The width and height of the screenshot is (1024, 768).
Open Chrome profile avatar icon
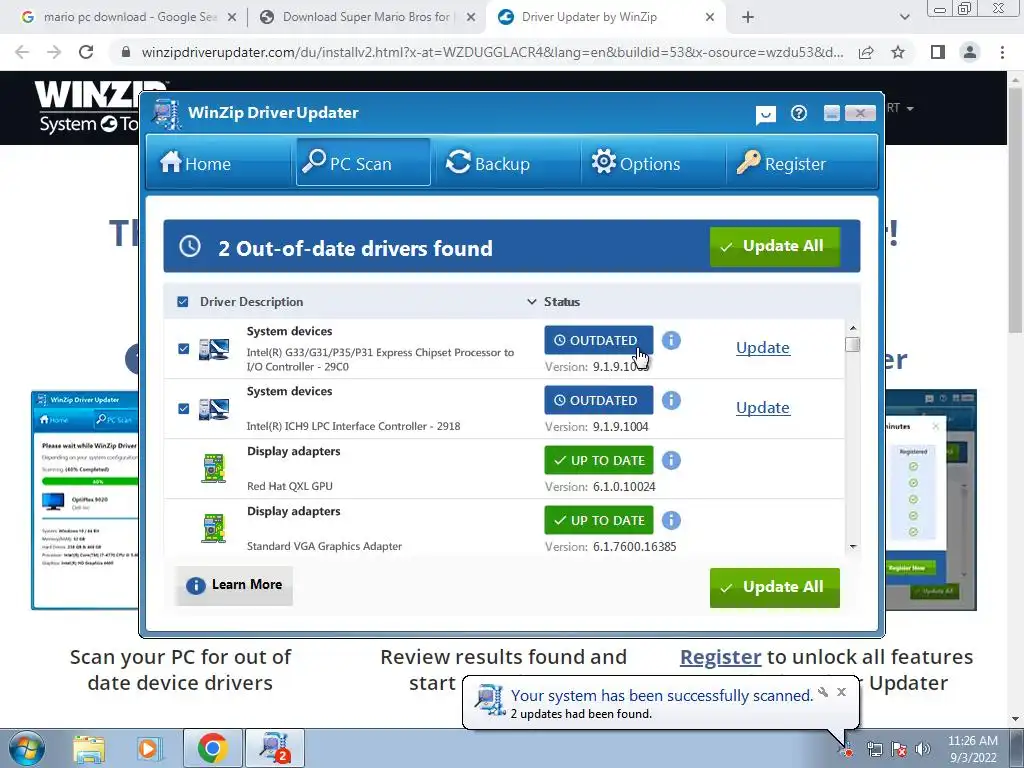970,52
